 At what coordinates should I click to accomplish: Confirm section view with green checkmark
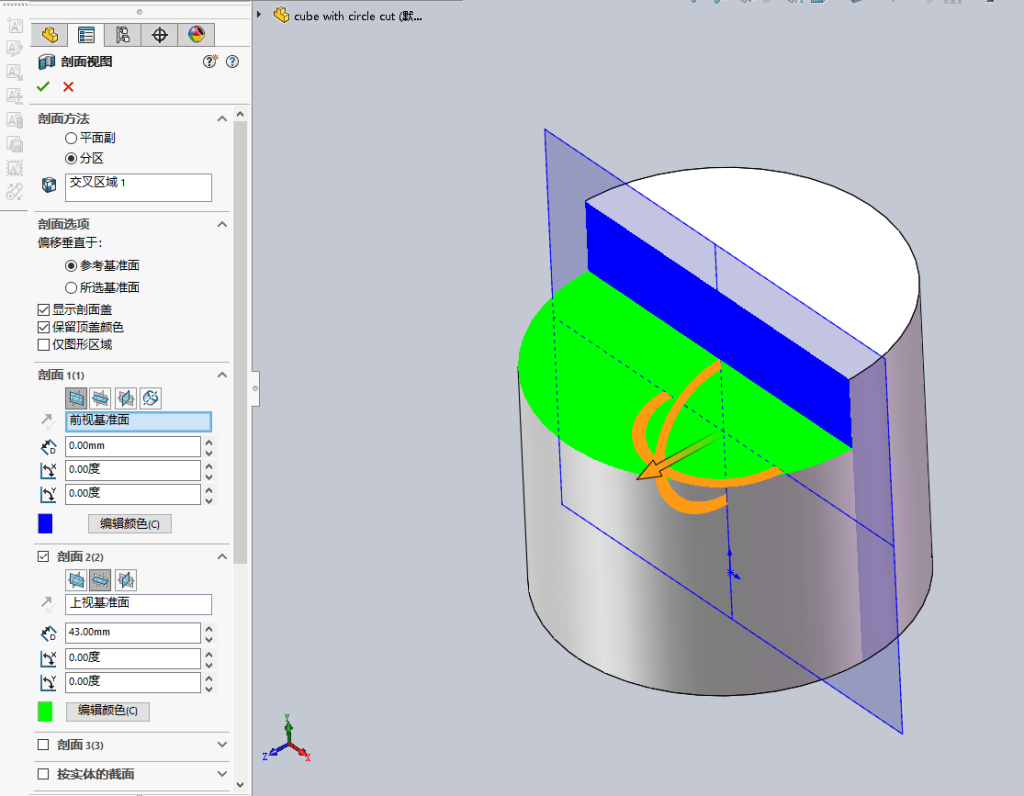coord(43,86)
